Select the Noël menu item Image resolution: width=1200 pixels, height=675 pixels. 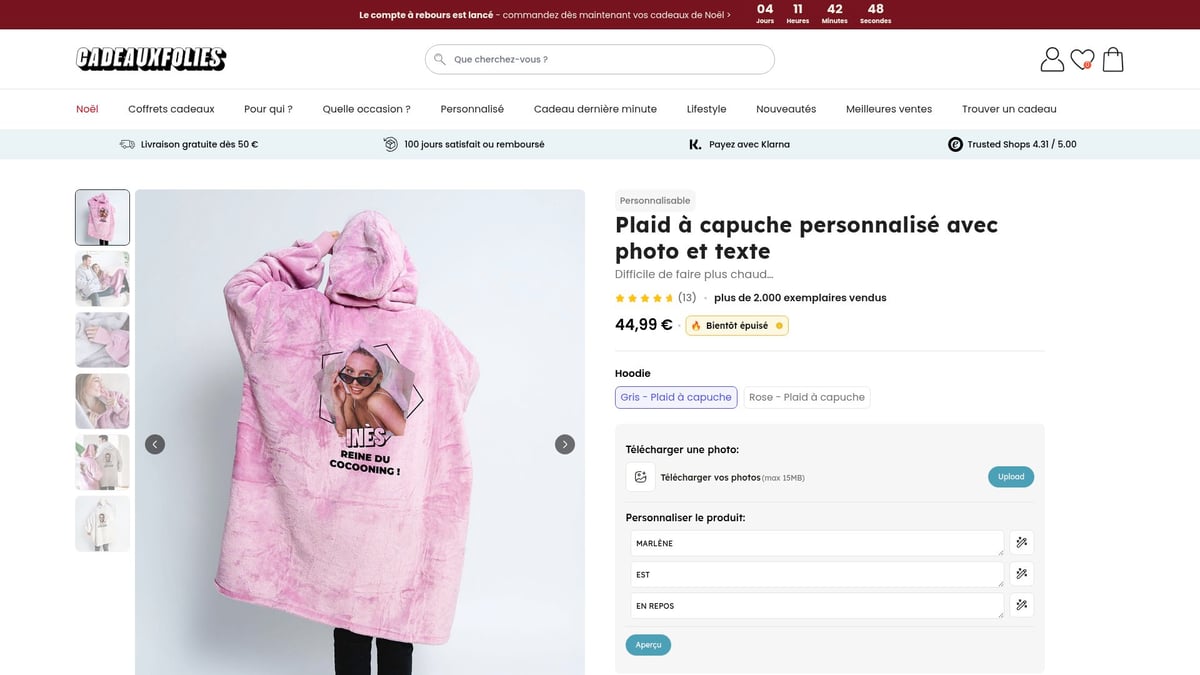tap(87, 109)
